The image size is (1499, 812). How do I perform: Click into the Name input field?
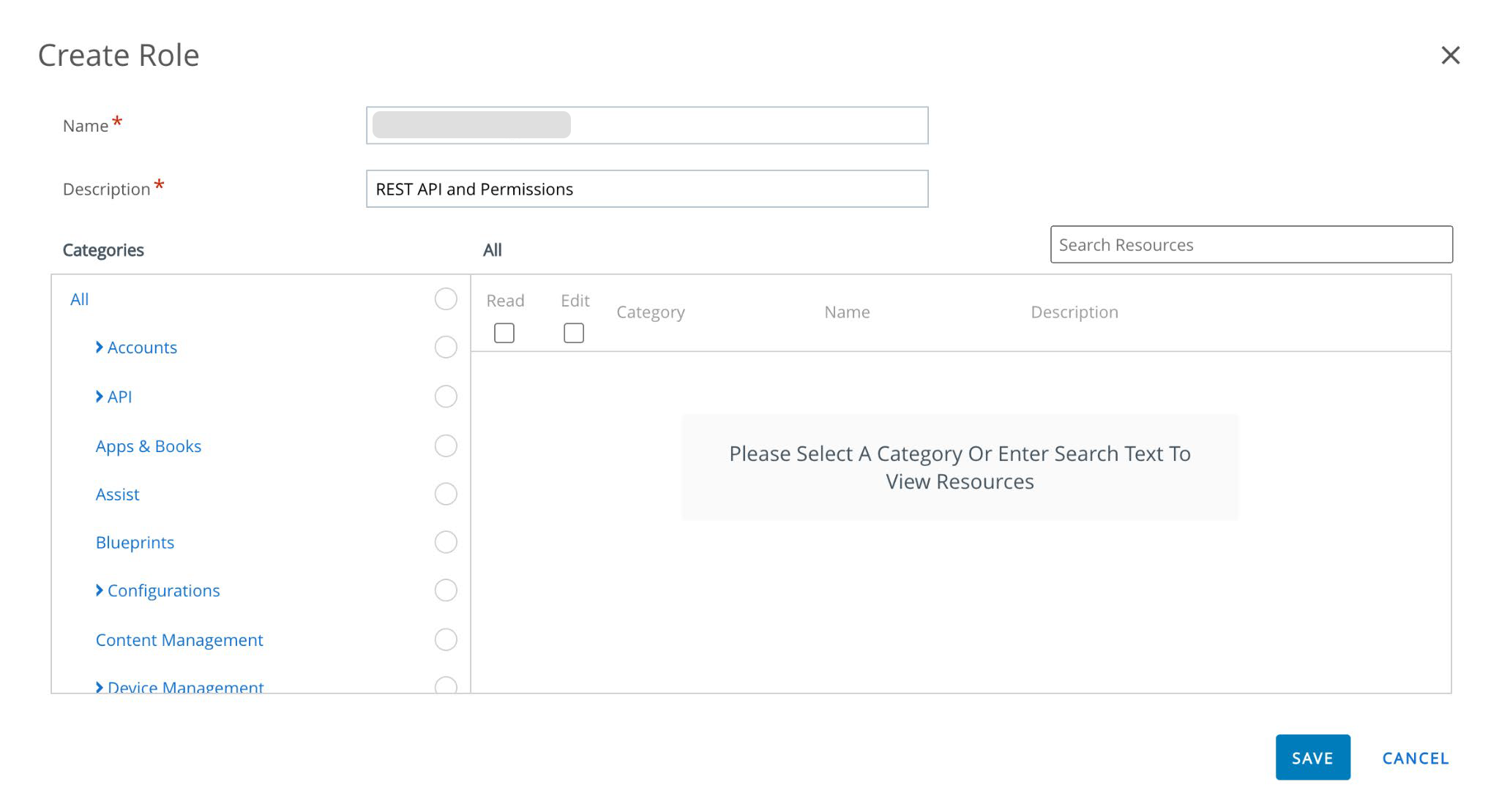647,124
